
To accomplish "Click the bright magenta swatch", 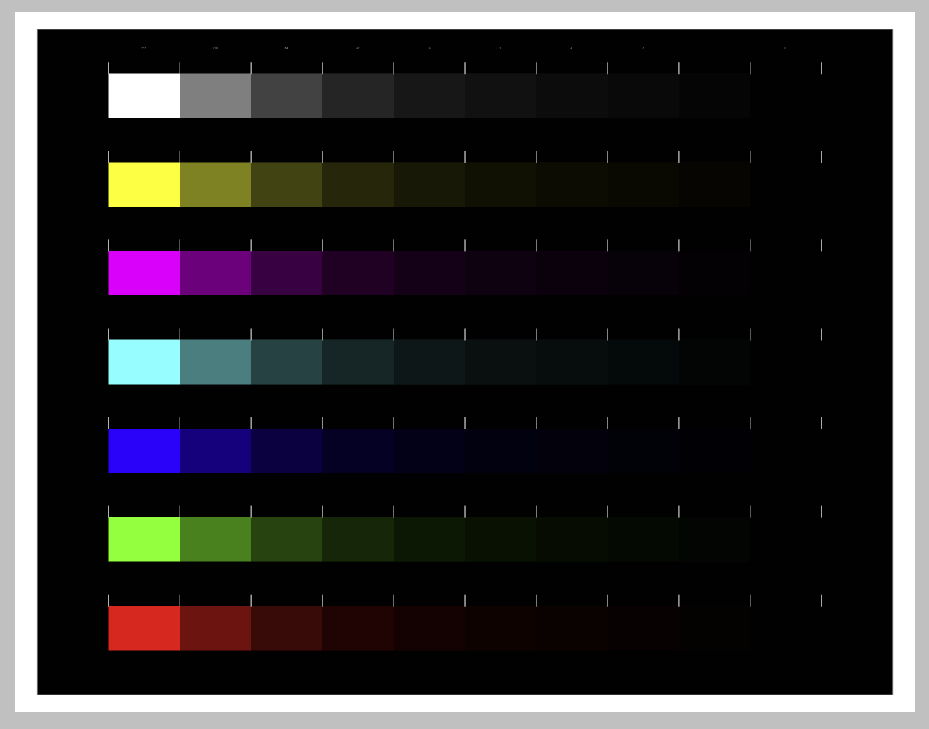I will 144,273.
